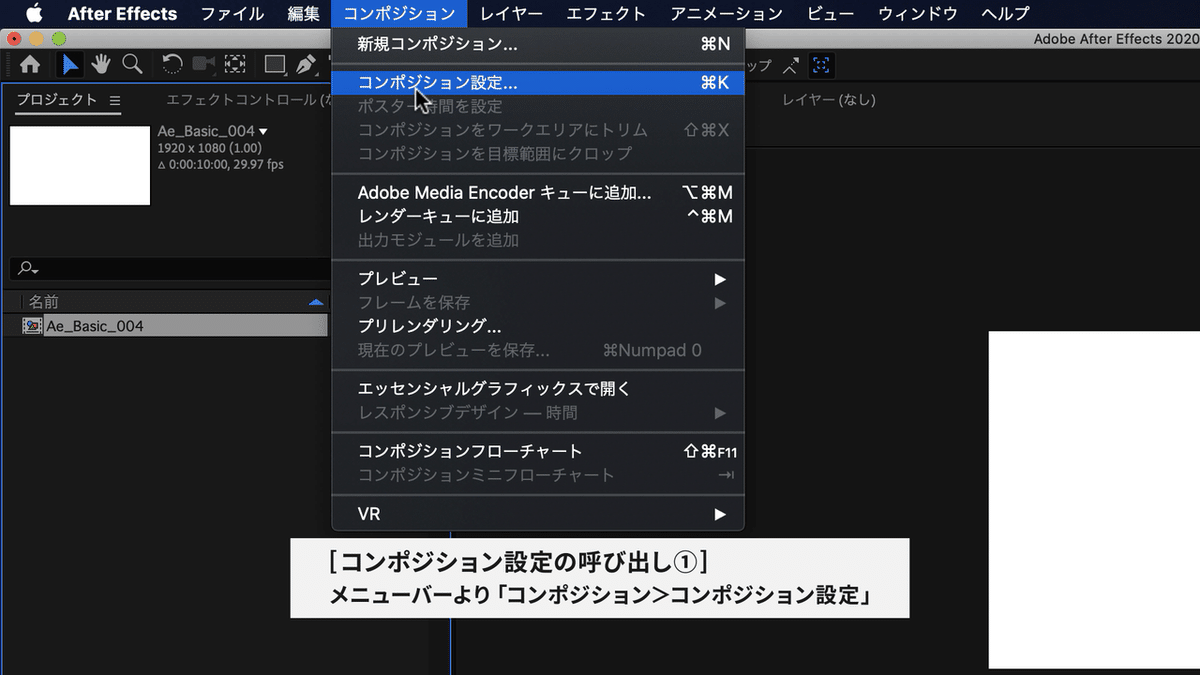Select the Hand tool
Image resolution: width=1200 pixels, height=675 pixels.
(x=101, y=65)
